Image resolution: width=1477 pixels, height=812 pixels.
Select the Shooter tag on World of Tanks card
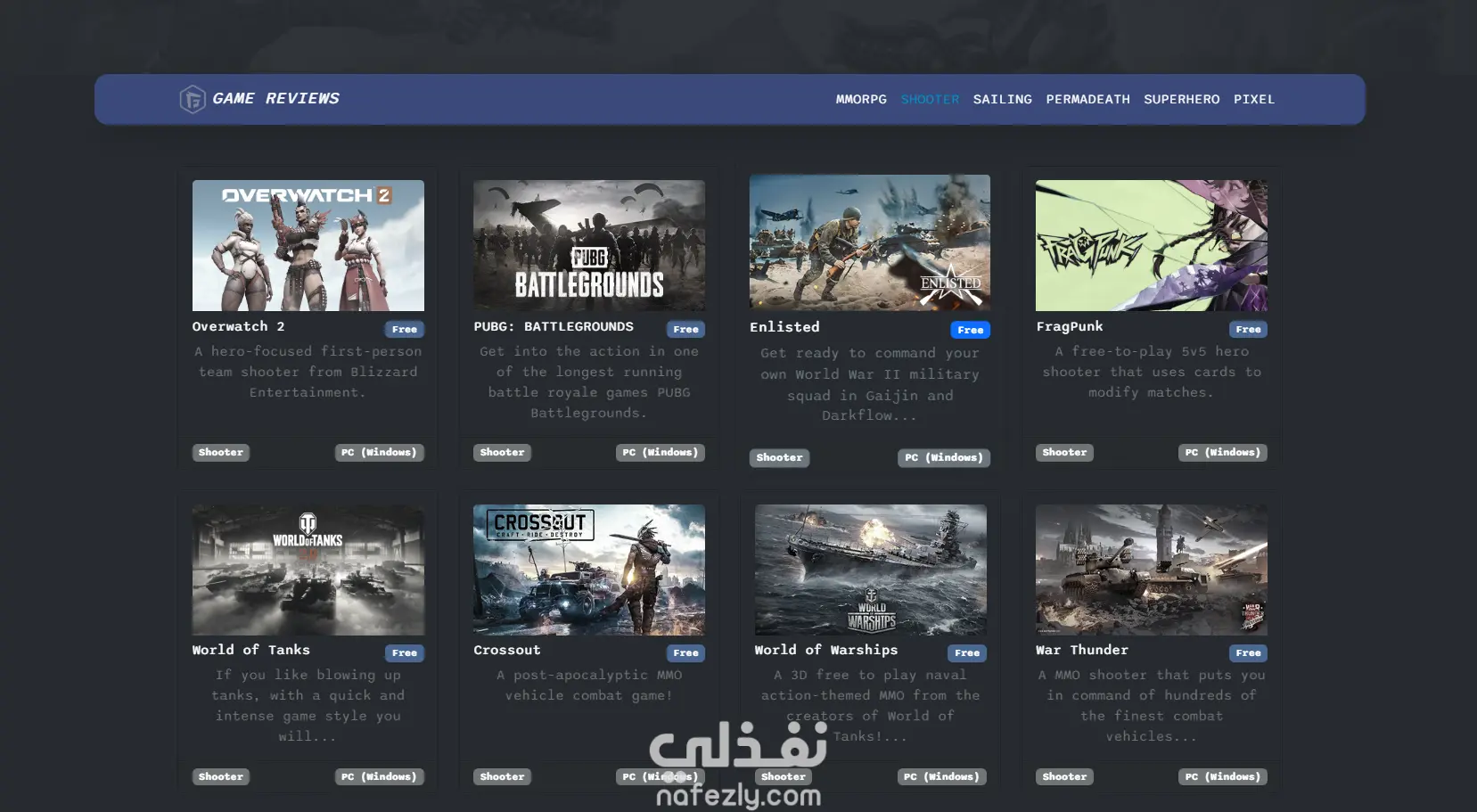221,776
